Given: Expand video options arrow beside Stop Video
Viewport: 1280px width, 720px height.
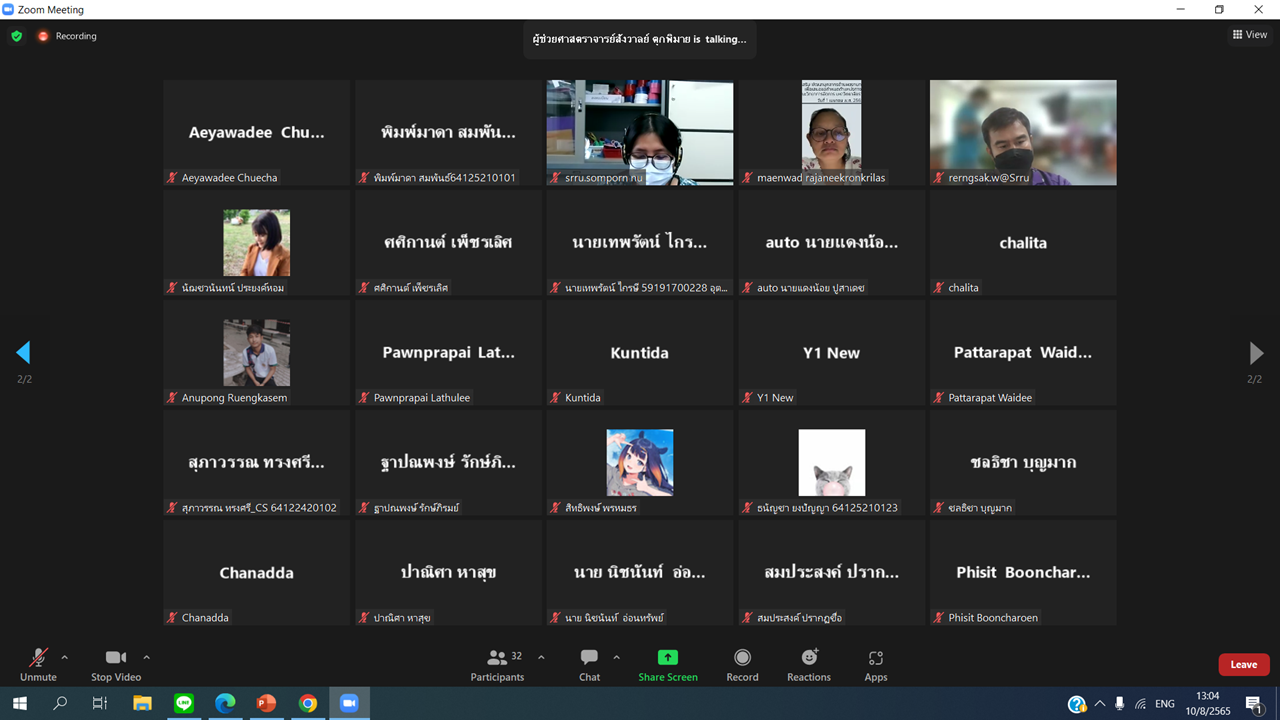Looking at the screenshot, I should pos(146,657).
